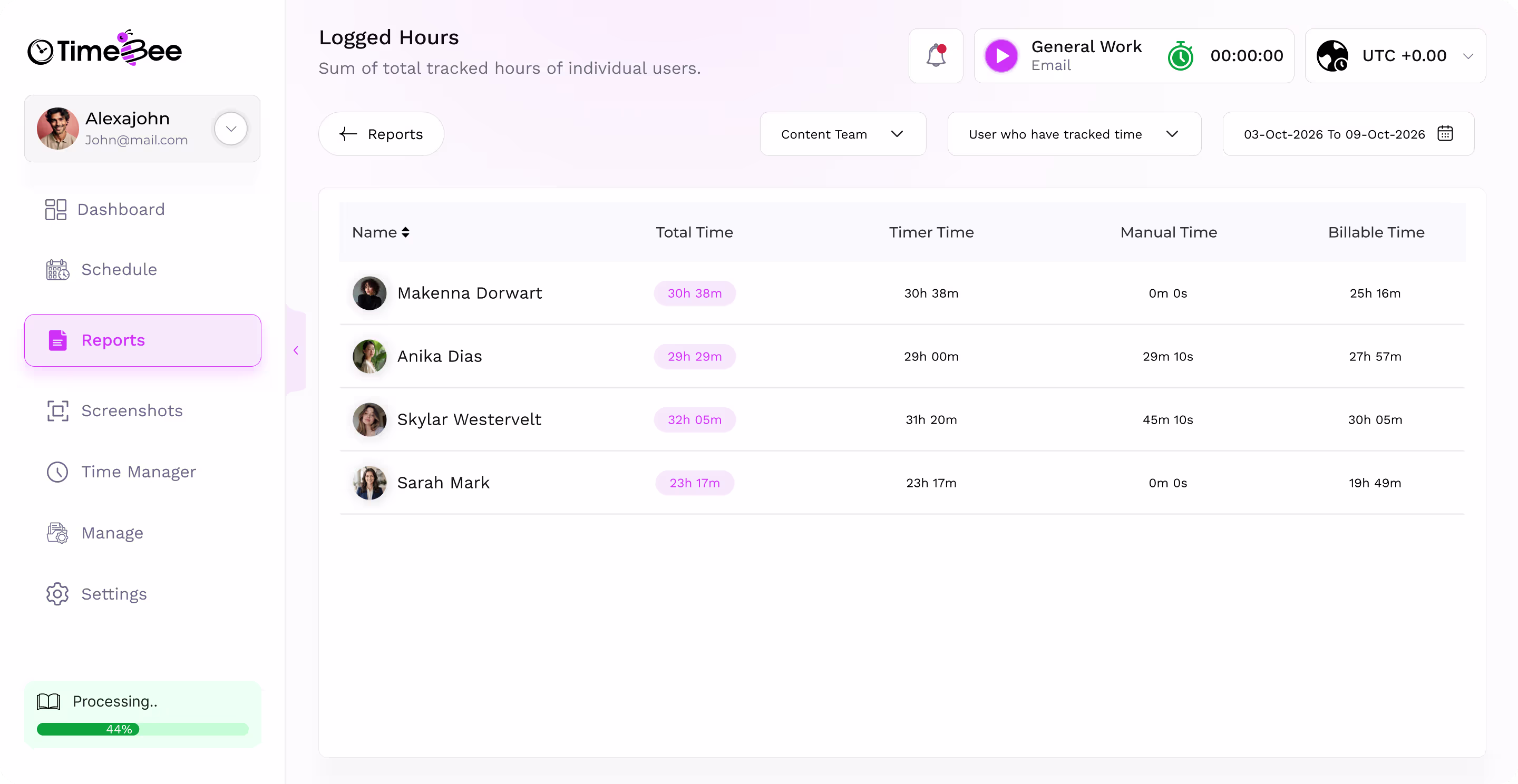The image size is (1518, 784).
Task: Click Anika Dias's avatar
Action: click(369, 356)
